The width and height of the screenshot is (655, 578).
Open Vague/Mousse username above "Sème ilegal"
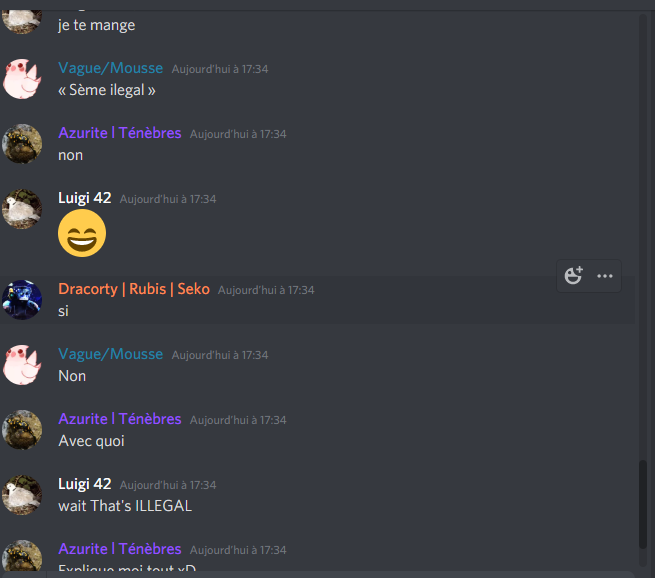click(111, 68)
